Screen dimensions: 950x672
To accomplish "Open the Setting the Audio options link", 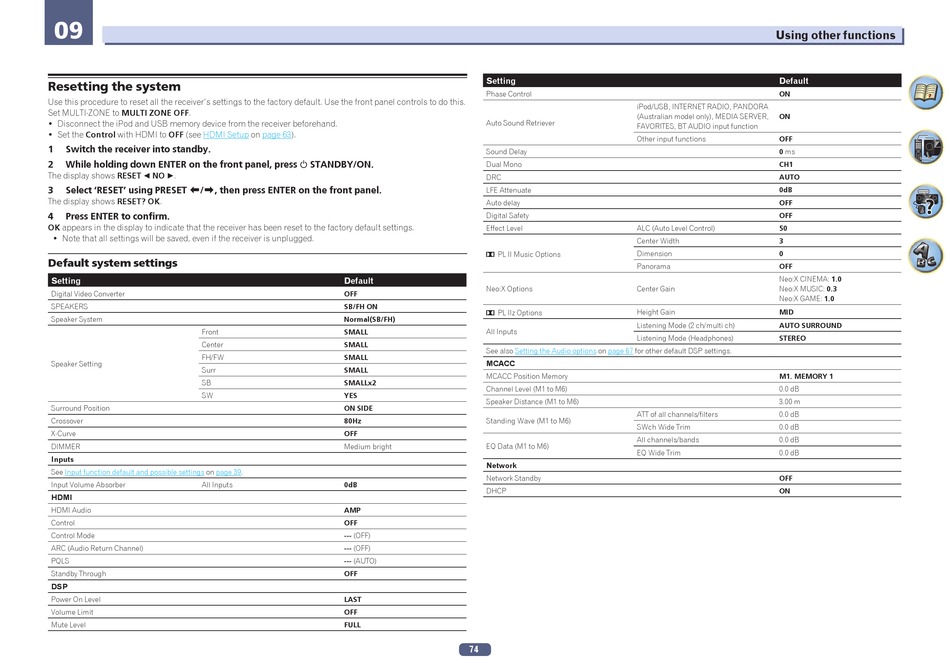I will tap(555, 351).
